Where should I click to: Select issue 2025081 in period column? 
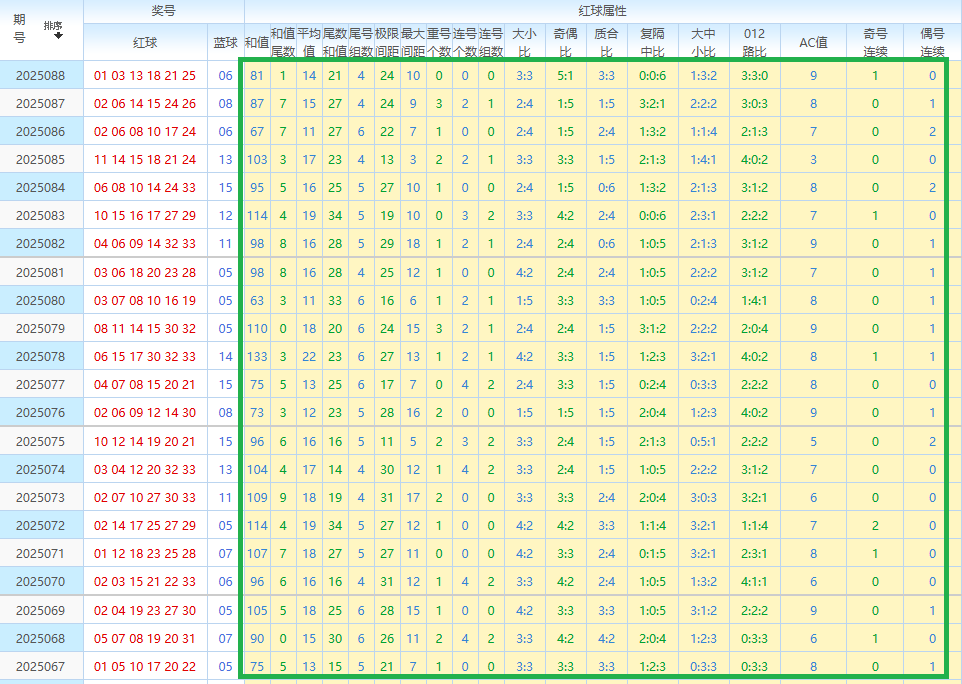40,272
